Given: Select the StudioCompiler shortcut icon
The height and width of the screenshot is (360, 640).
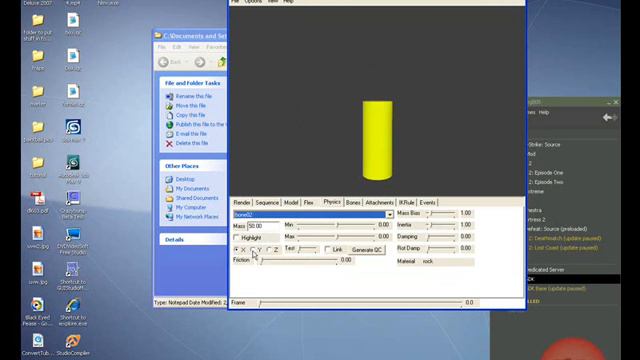Looking at the screenshot, I should [73, 344].
